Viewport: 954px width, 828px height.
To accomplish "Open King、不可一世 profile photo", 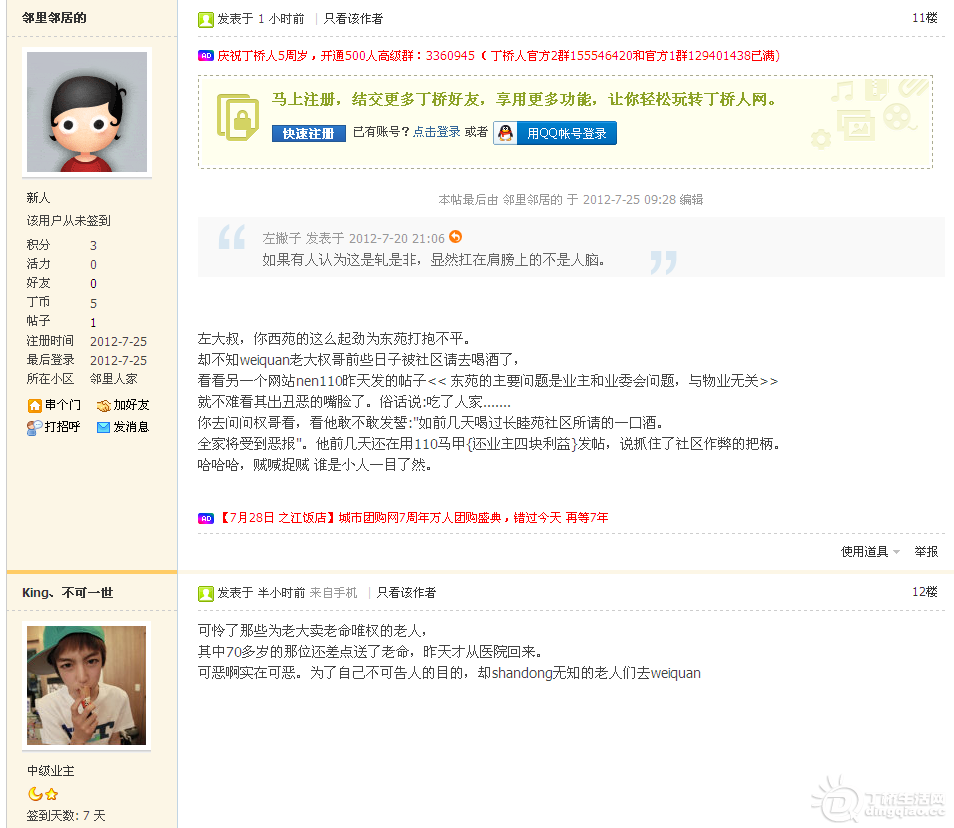I will (86, 686).
